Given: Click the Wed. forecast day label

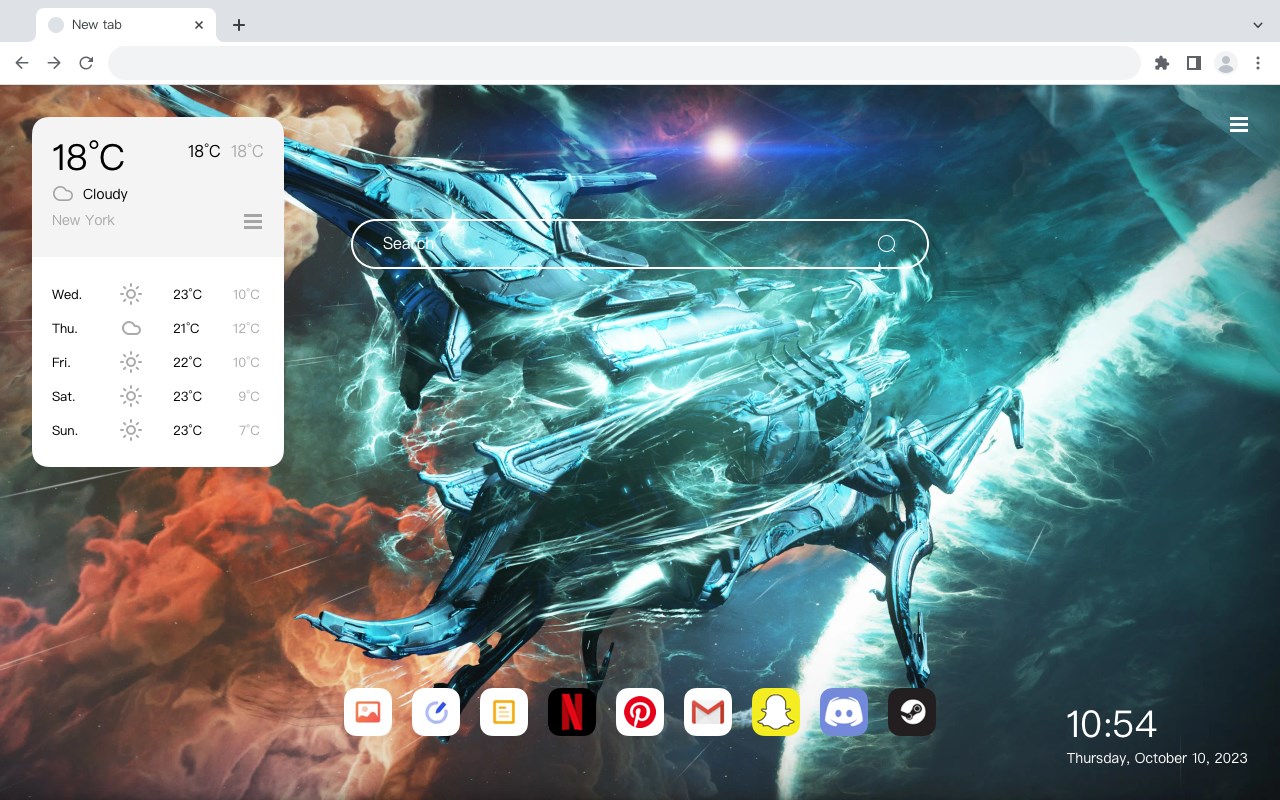Looking at the screenshot, I should [x=67, y=294].
